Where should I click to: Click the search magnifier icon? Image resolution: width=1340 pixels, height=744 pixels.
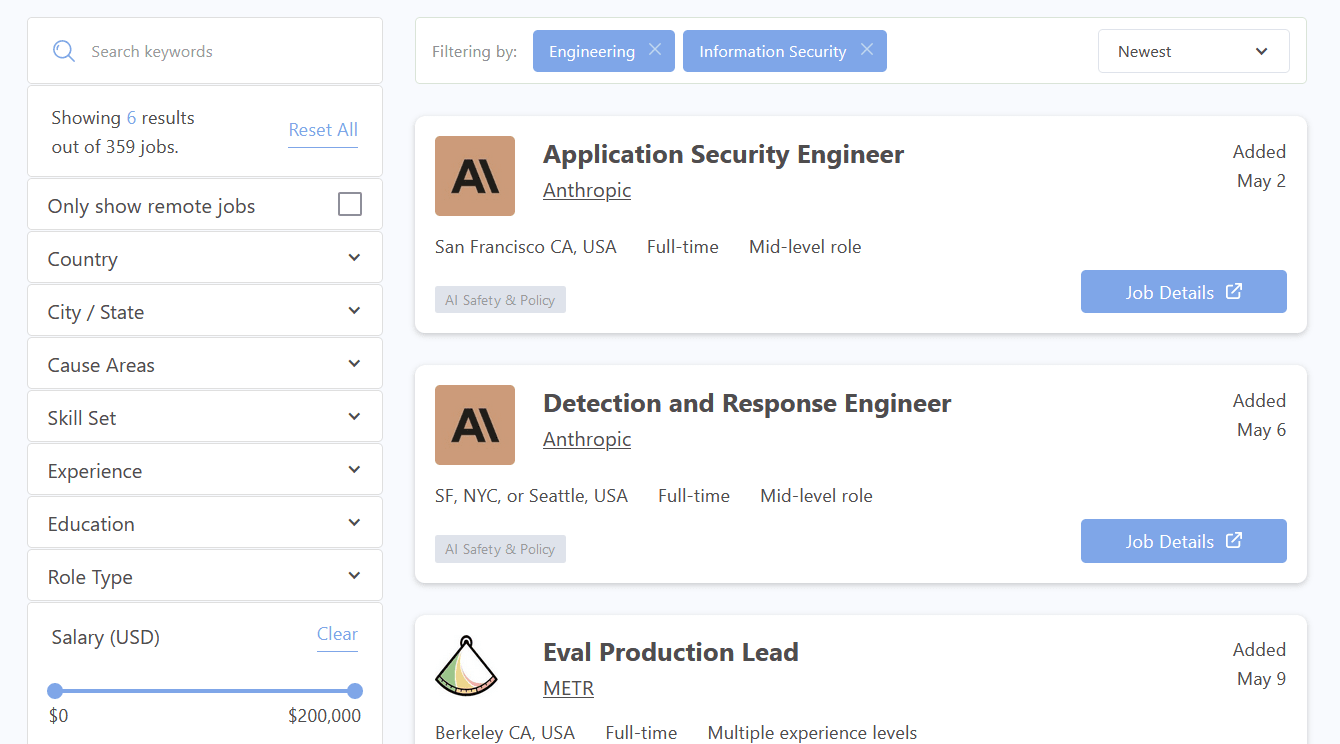64,51
